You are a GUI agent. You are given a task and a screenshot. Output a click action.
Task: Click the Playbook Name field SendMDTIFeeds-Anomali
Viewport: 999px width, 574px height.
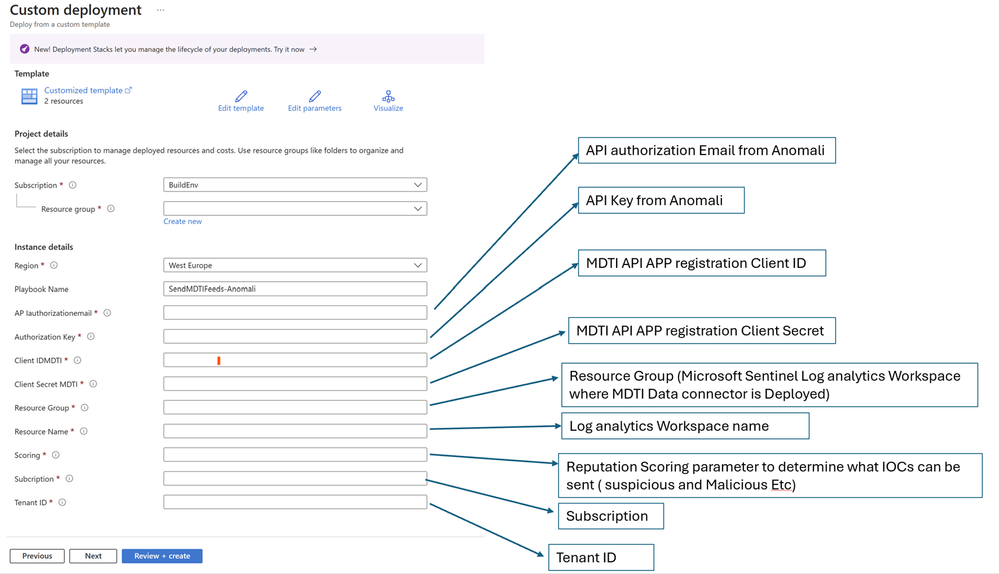295,289
